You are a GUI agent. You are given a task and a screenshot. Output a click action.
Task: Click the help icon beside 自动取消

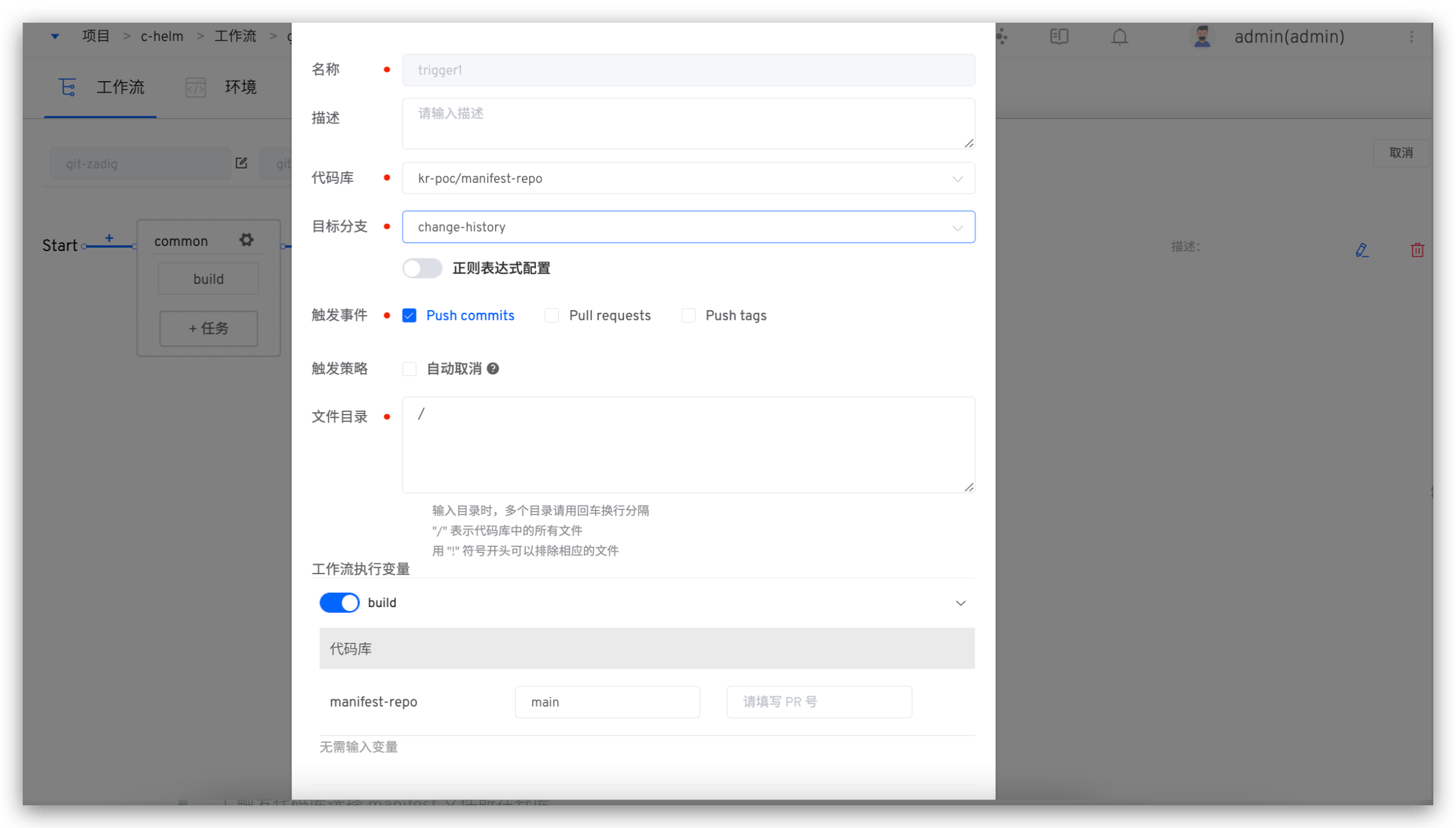click(493, 369)
